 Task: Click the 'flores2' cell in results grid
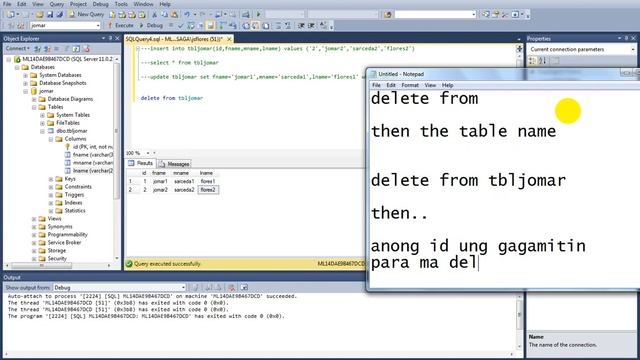tap(208, 190)
